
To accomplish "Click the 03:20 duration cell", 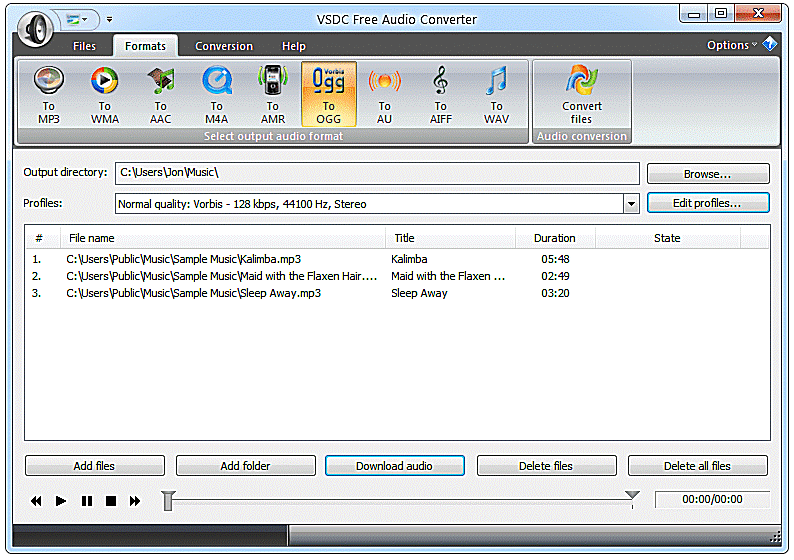I will point(555,293).
